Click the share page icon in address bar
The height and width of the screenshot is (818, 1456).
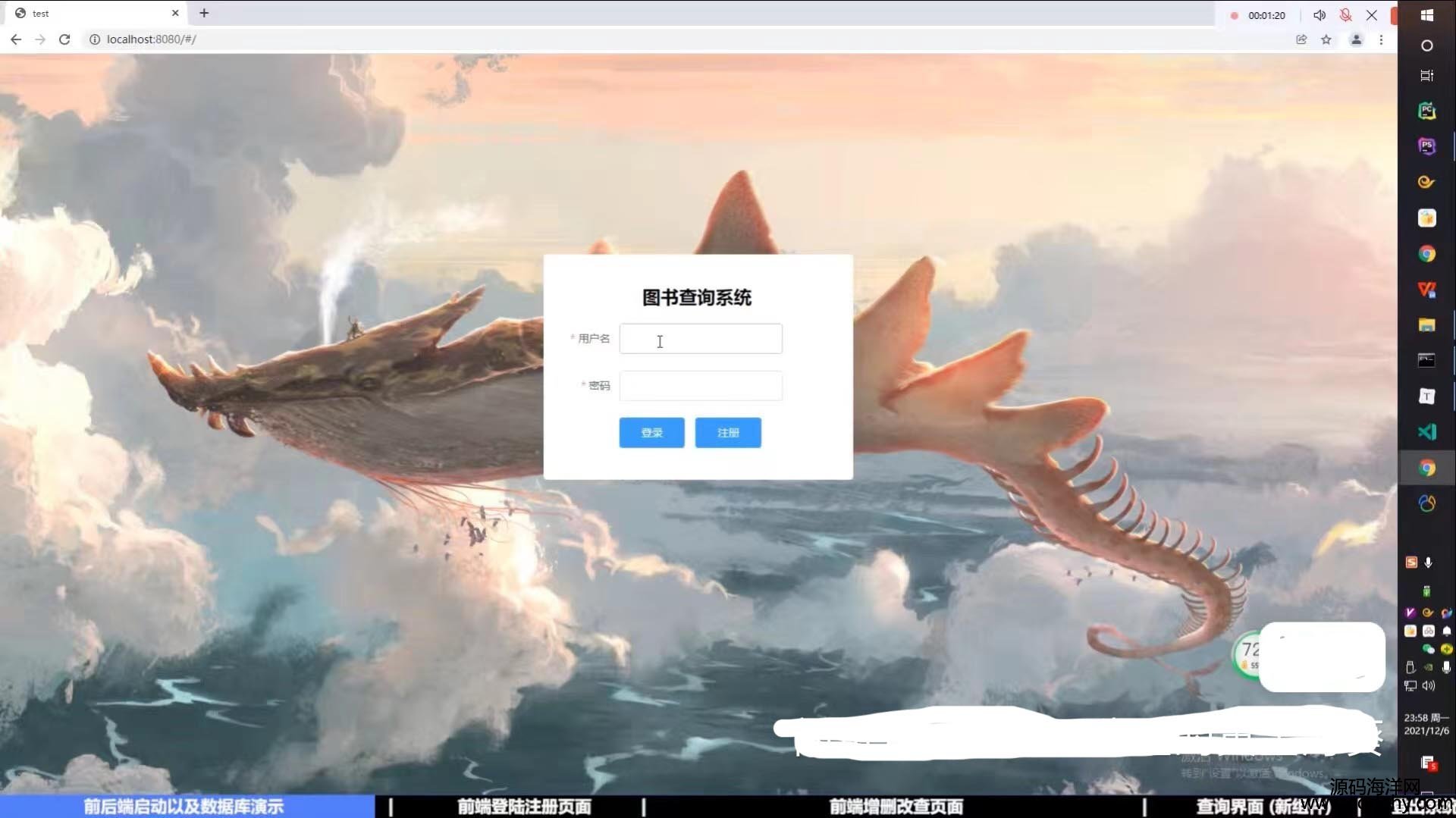click(x=1301, y=39)
